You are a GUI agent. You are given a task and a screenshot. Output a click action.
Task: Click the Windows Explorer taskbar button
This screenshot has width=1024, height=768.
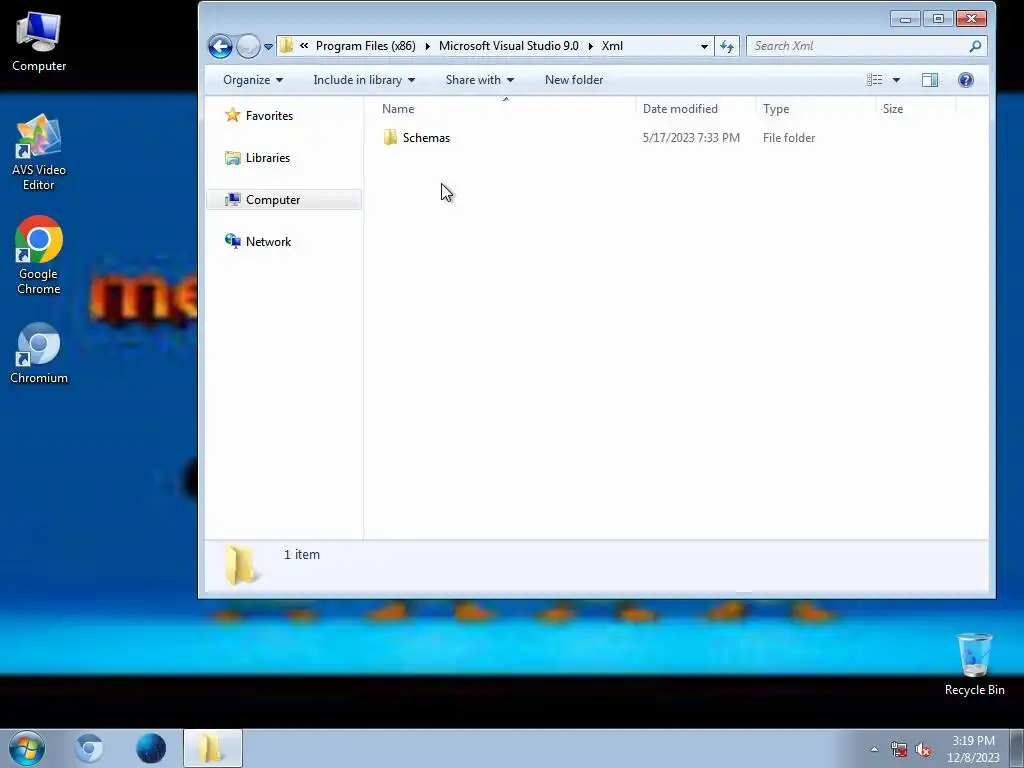pos(213,748)
